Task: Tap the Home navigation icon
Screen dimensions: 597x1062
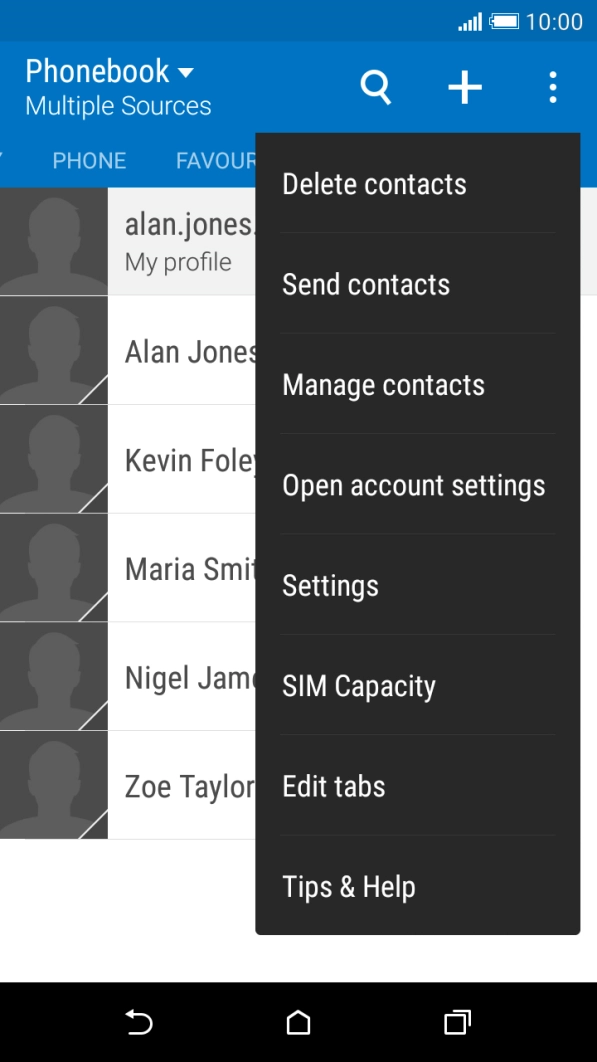Action: [297, 1022]
